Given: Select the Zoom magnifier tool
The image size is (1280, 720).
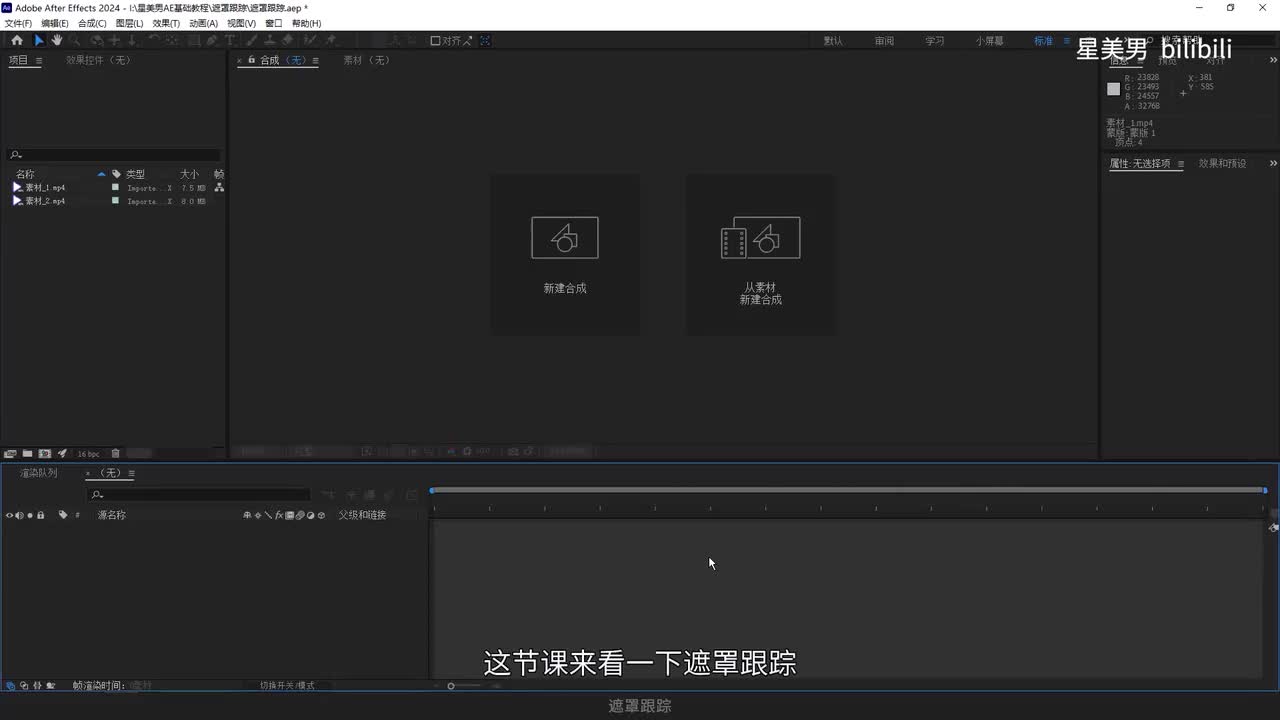Looking at the screenshot, I should click(75, 41).
